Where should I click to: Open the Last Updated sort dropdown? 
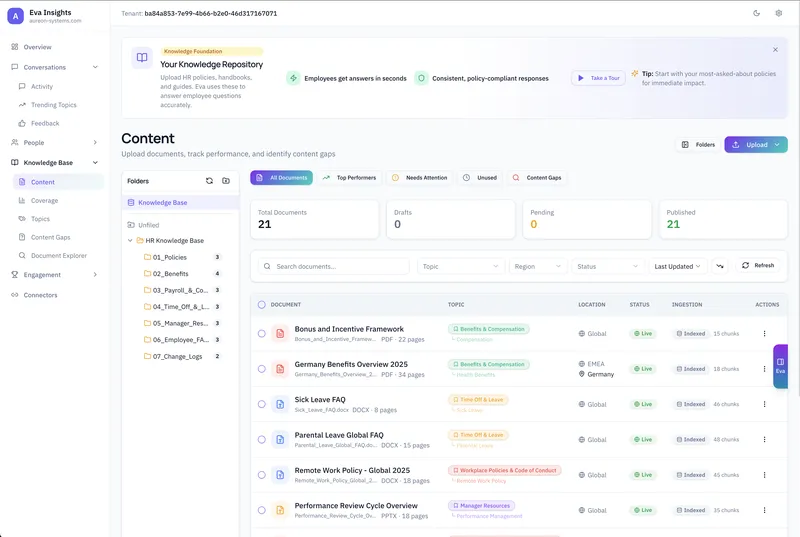coord(678,266)
